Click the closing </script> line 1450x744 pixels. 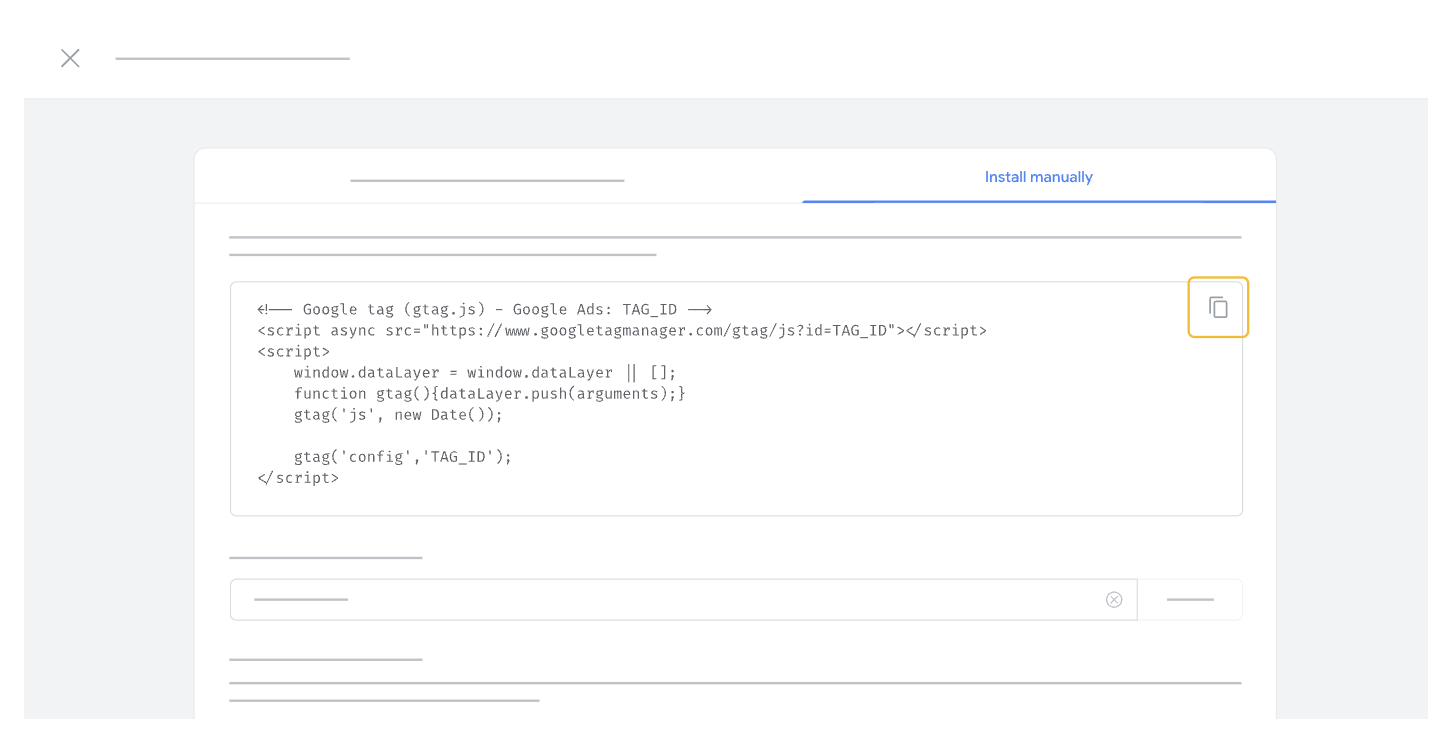click(298, 478)
